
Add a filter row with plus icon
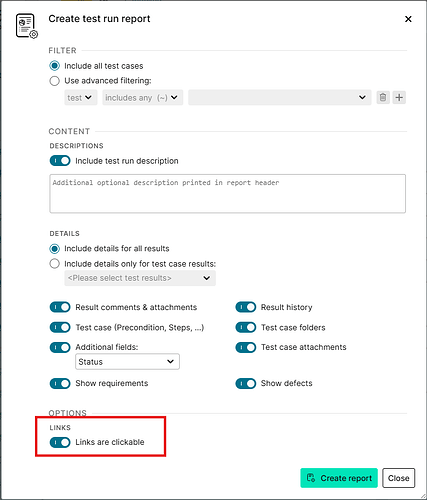click(x=399, y=98)
